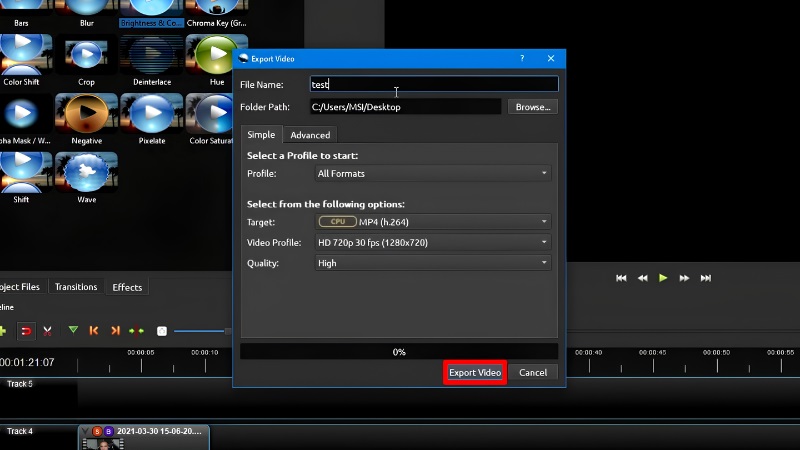
Task: Toggle the red Snapping magnet tool
Action: (x=26, y=331)
